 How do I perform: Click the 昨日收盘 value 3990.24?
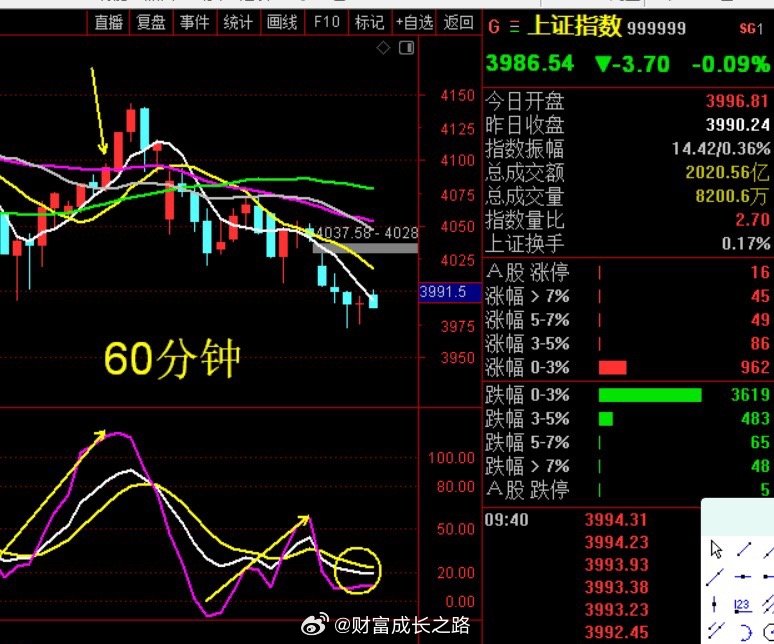coord(737,125)
